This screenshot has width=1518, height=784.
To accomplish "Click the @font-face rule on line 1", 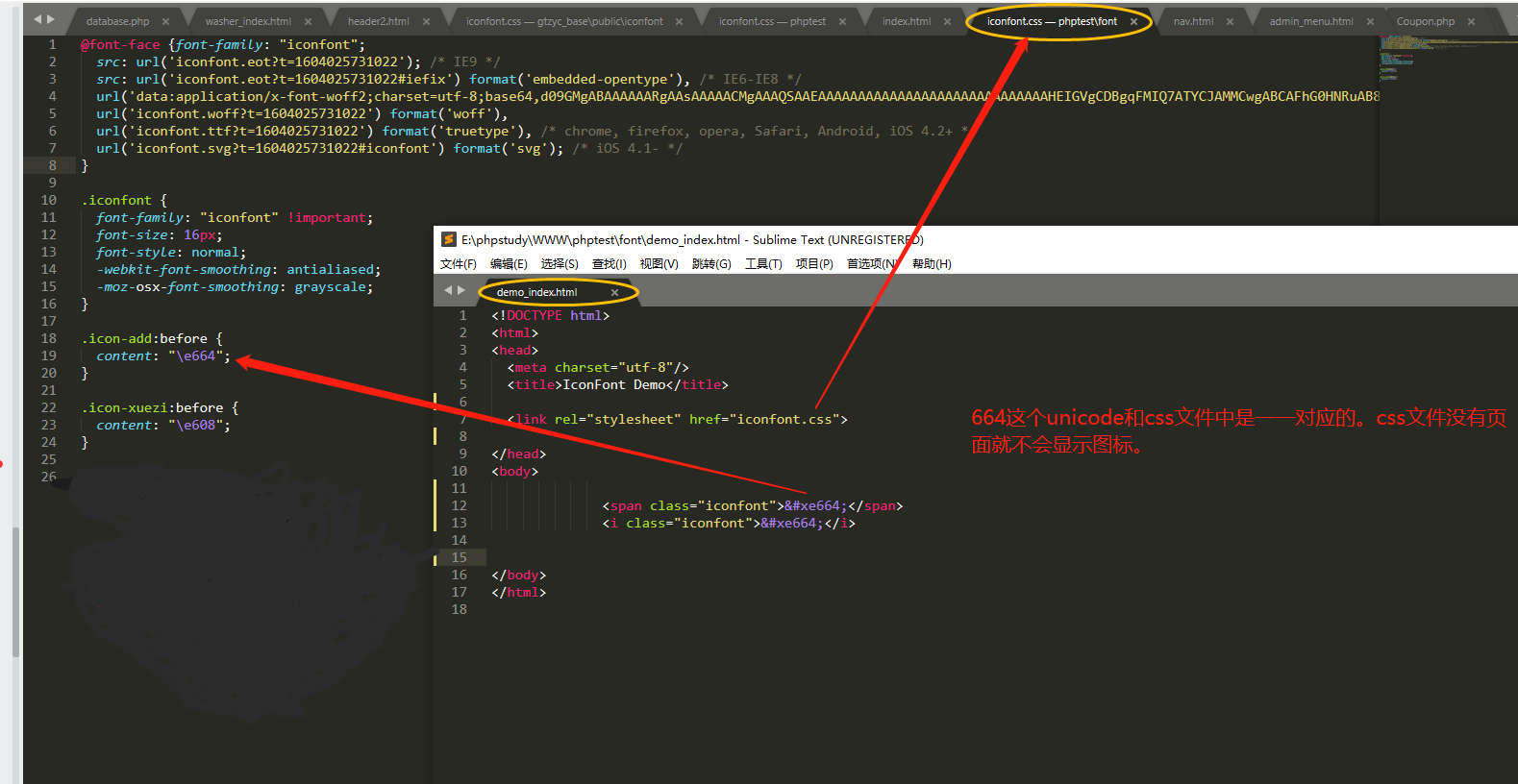I will click(223, 44).
